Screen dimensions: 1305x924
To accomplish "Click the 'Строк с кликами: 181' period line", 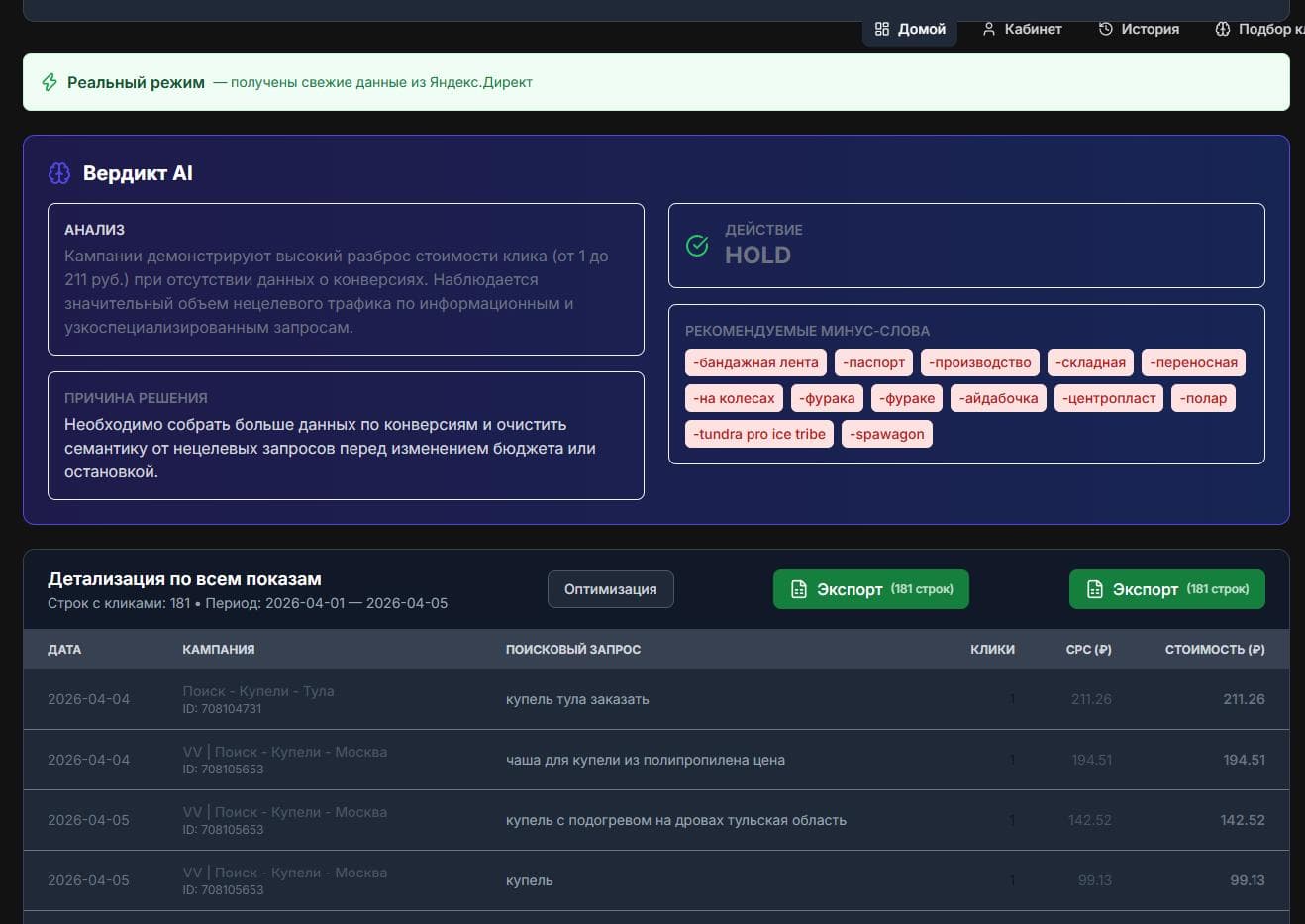I will (x=248, y=603).
